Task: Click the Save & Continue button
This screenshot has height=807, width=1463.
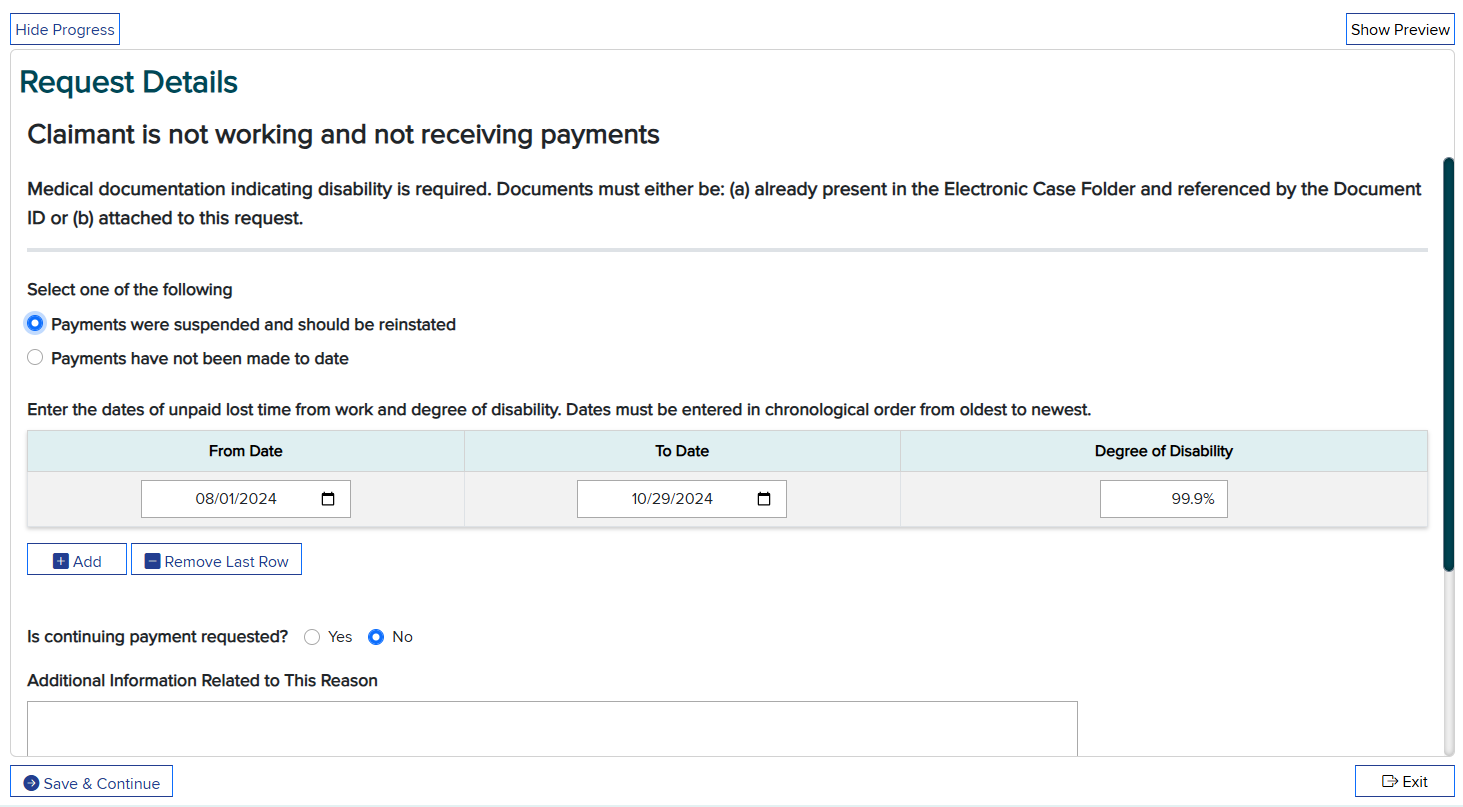Action: [100, 783]
